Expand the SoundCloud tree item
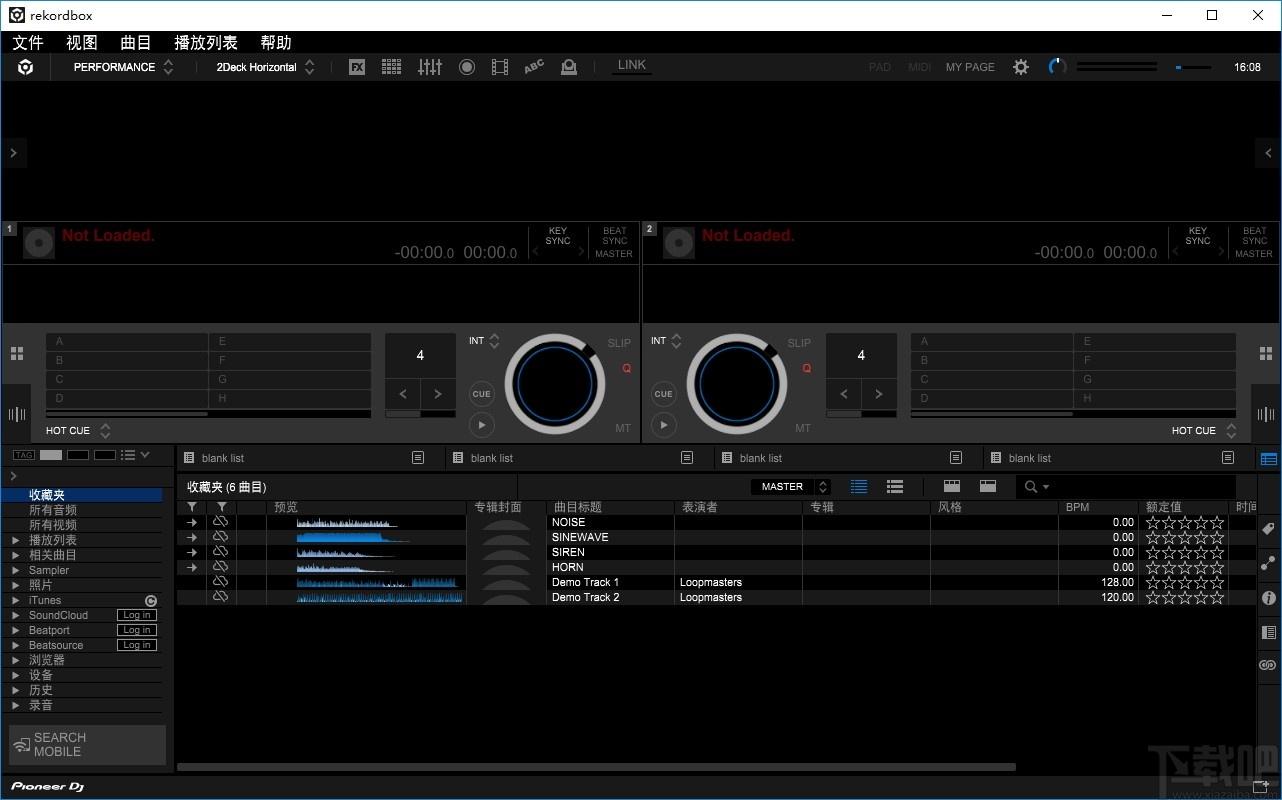Image resolution: width=1282 pixels, height=800 pixels. [x=15, y=616]
